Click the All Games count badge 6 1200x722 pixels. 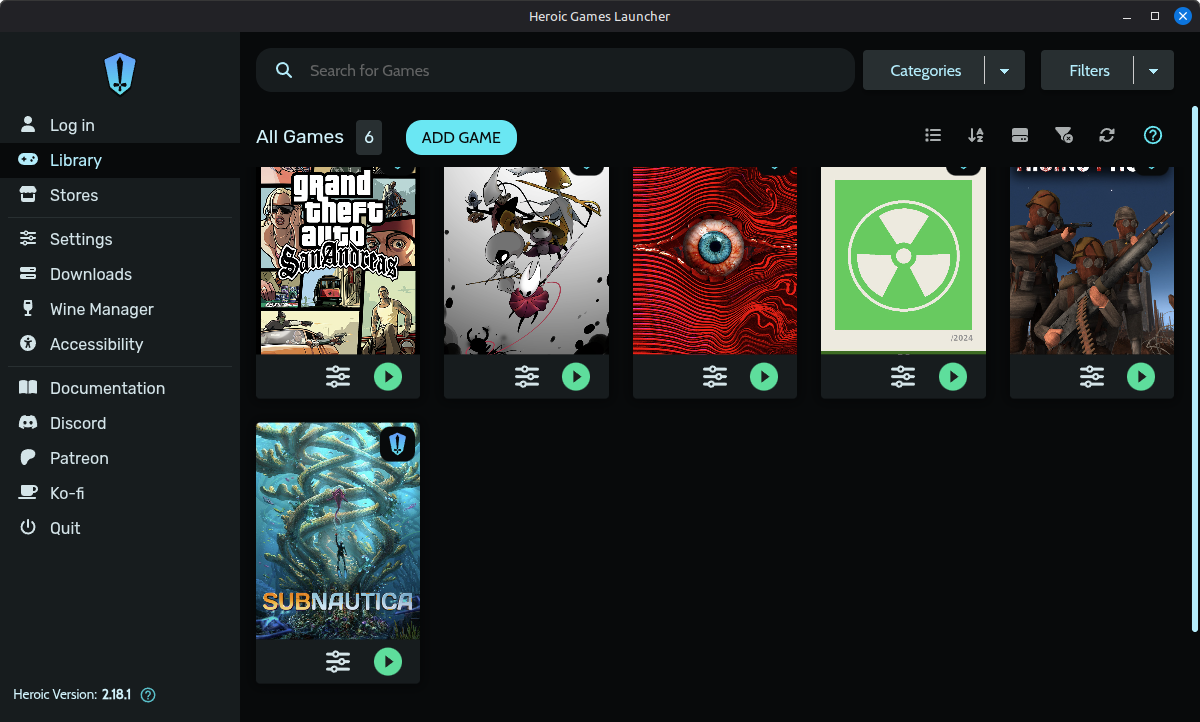[x=369, y=137]
